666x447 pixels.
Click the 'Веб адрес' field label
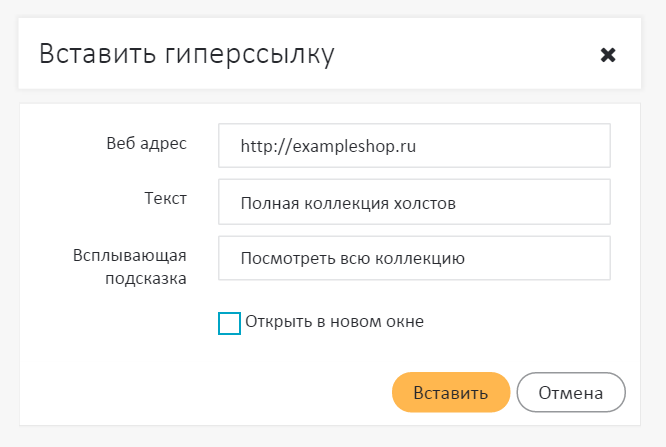click(x=146, y=142)
